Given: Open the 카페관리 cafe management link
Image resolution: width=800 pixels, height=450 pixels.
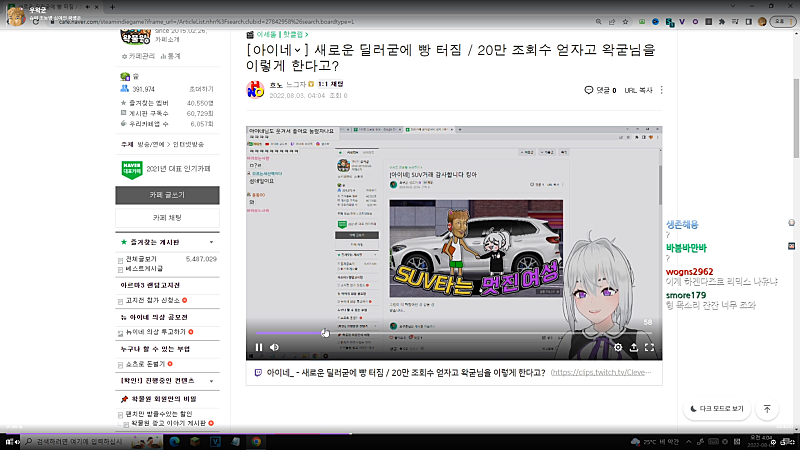Looking at the screenshot, I should pyautogui.click(x=138, y=56).
